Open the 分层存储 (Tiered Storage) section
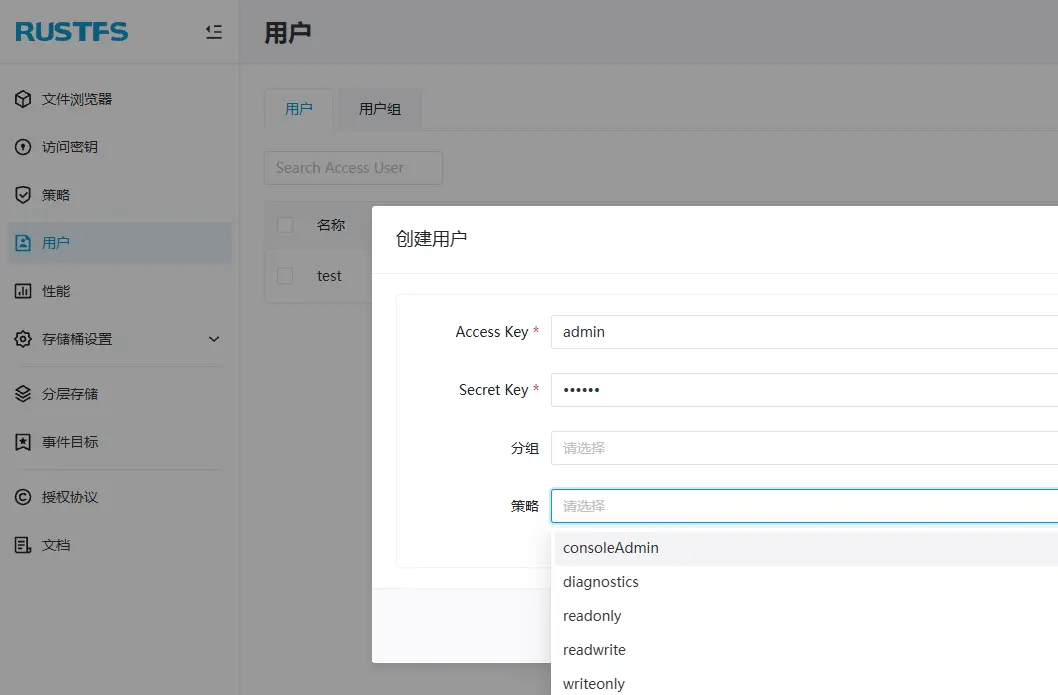The image size is (1058, 695). (x=75, y=393)
